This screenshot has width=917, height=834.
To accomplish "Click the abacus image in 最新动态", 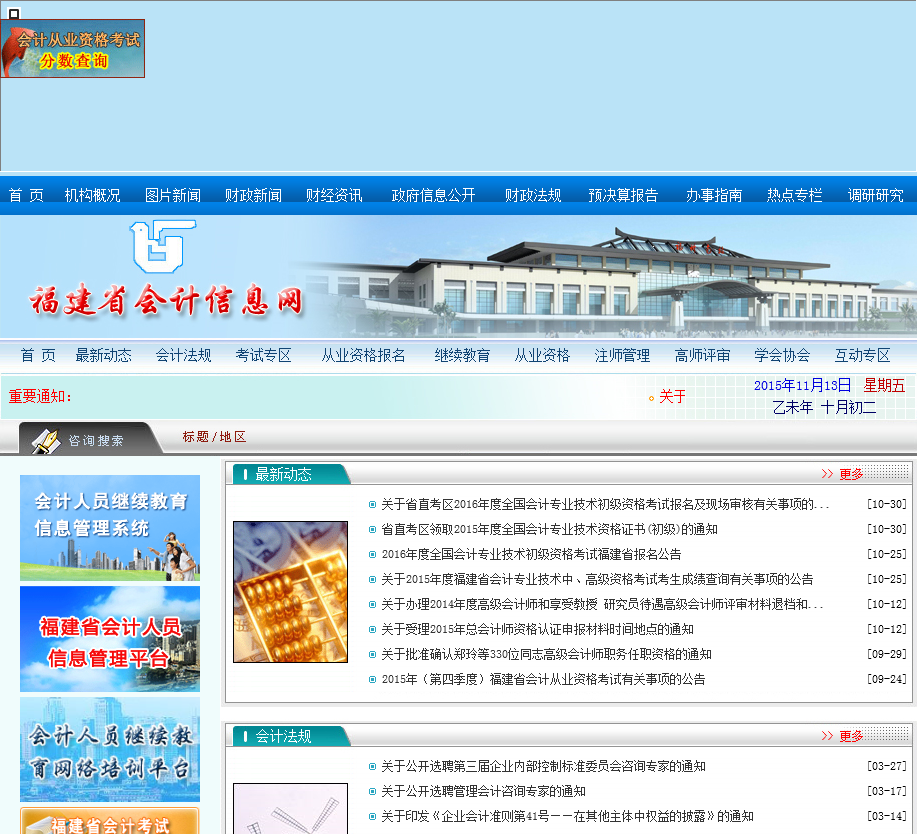I will (x=291, y=592).
